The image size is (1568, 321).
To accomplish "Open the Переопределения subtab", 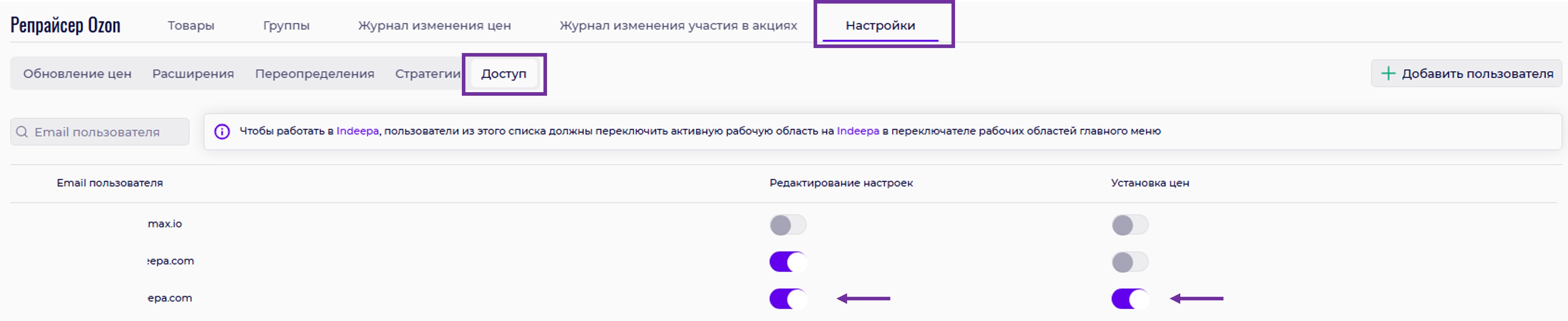I will tap(314, 74).
